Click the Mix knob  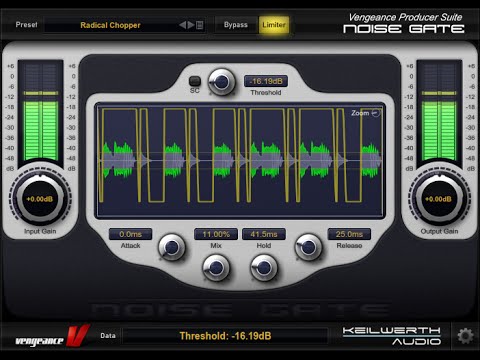(x=216, y=268)
